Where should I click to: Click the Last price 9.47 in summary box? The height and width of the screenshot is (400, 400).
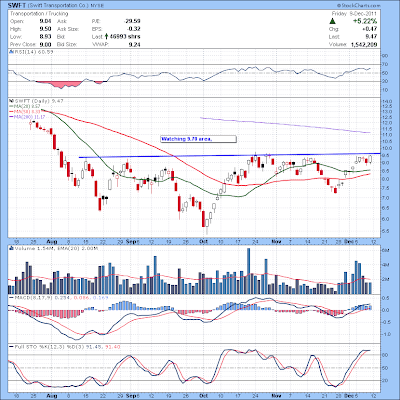pos(371,37)
